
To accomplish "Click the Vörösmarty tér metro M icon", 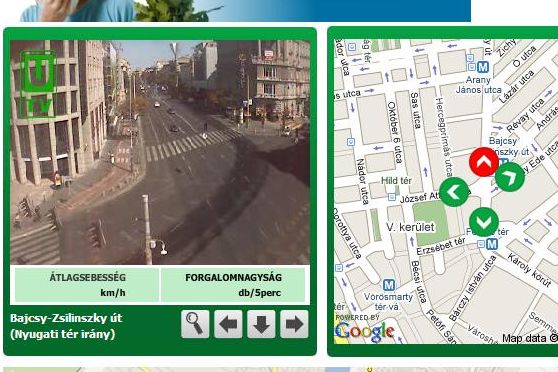I will coord(389,285).
